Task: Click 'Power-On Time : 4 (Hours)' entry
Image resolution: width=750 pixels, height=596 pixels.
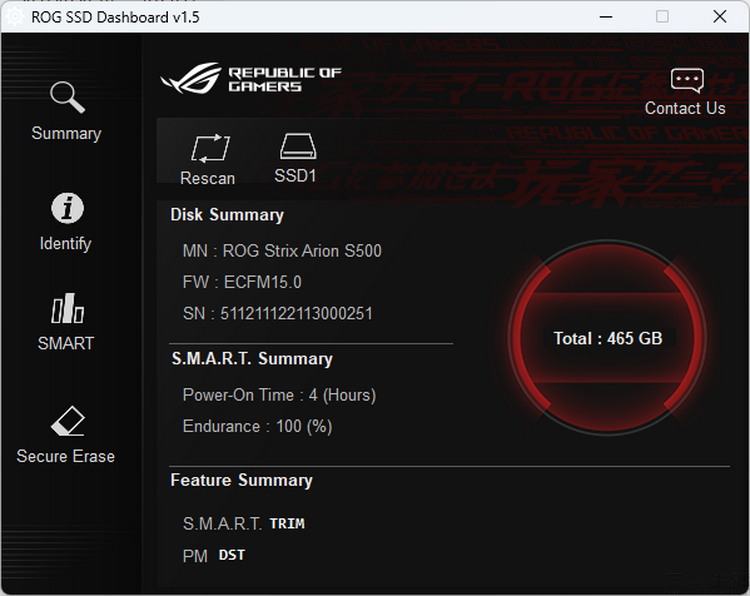Action: (x=279, y=395)
